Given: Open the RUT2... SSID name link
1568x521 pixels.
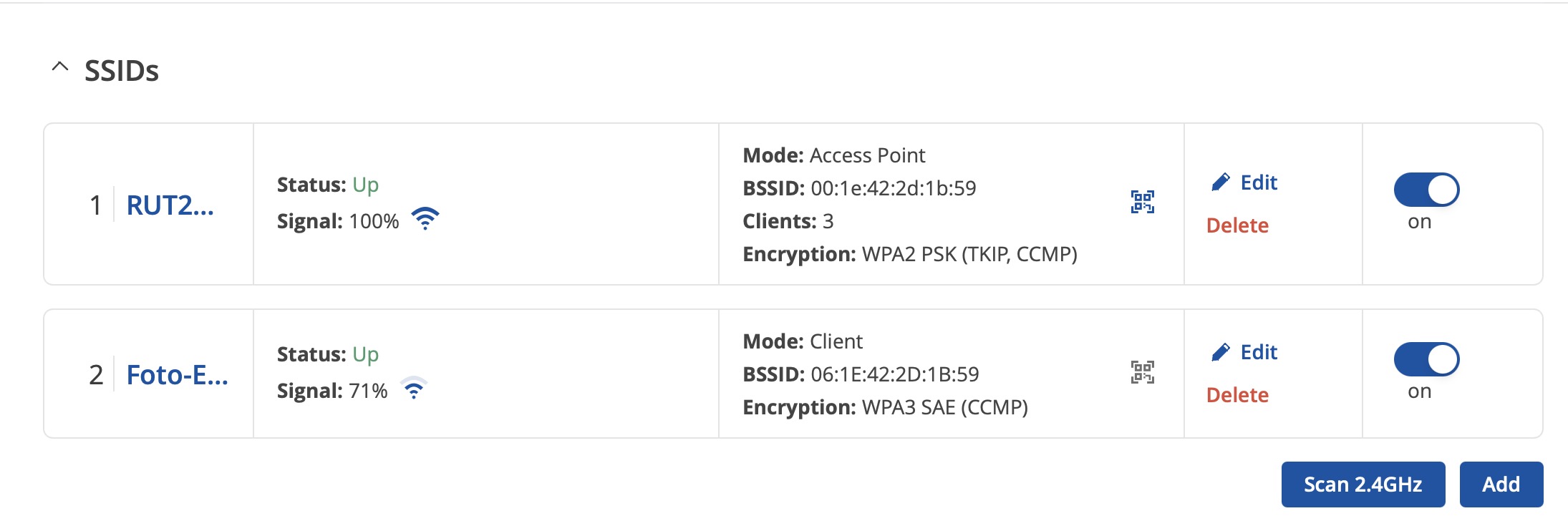Looking at the screenshot, I should pos(170,205).
